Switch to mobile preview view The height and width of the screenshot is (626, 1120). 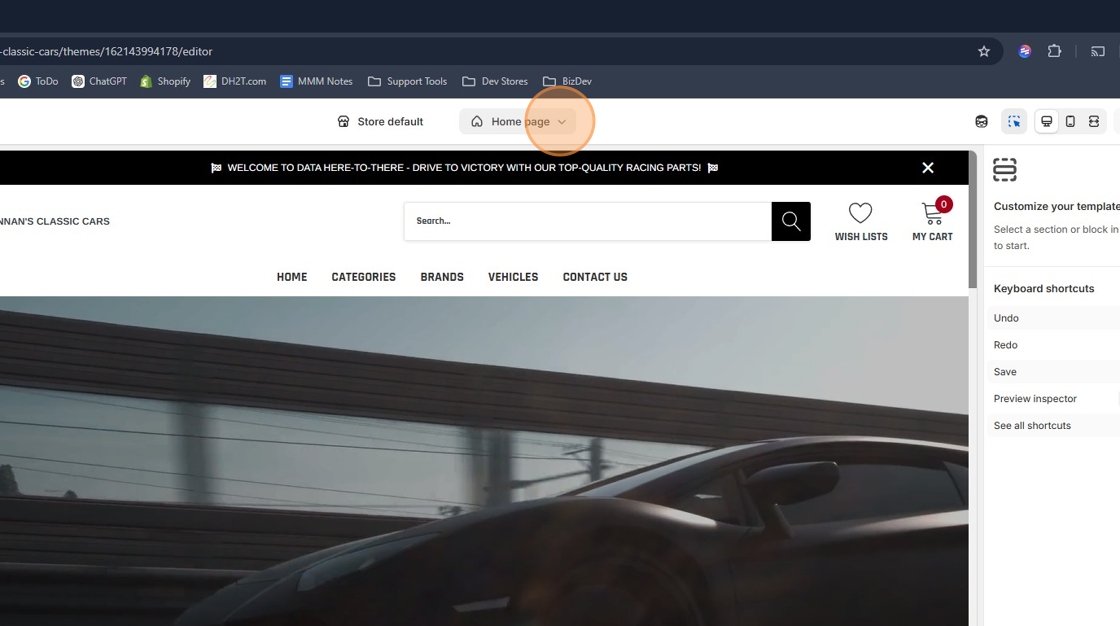click(x=1070, y=121)
